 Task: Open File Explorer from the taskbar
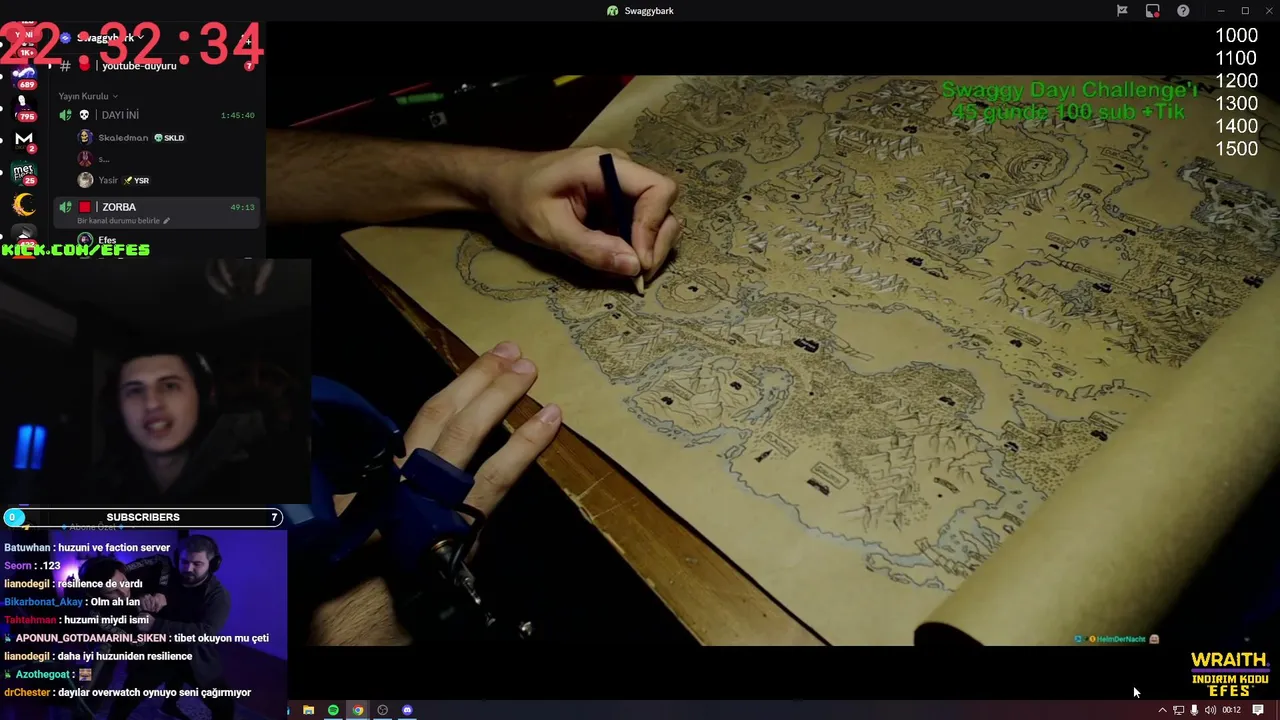[x=308, y=710]
